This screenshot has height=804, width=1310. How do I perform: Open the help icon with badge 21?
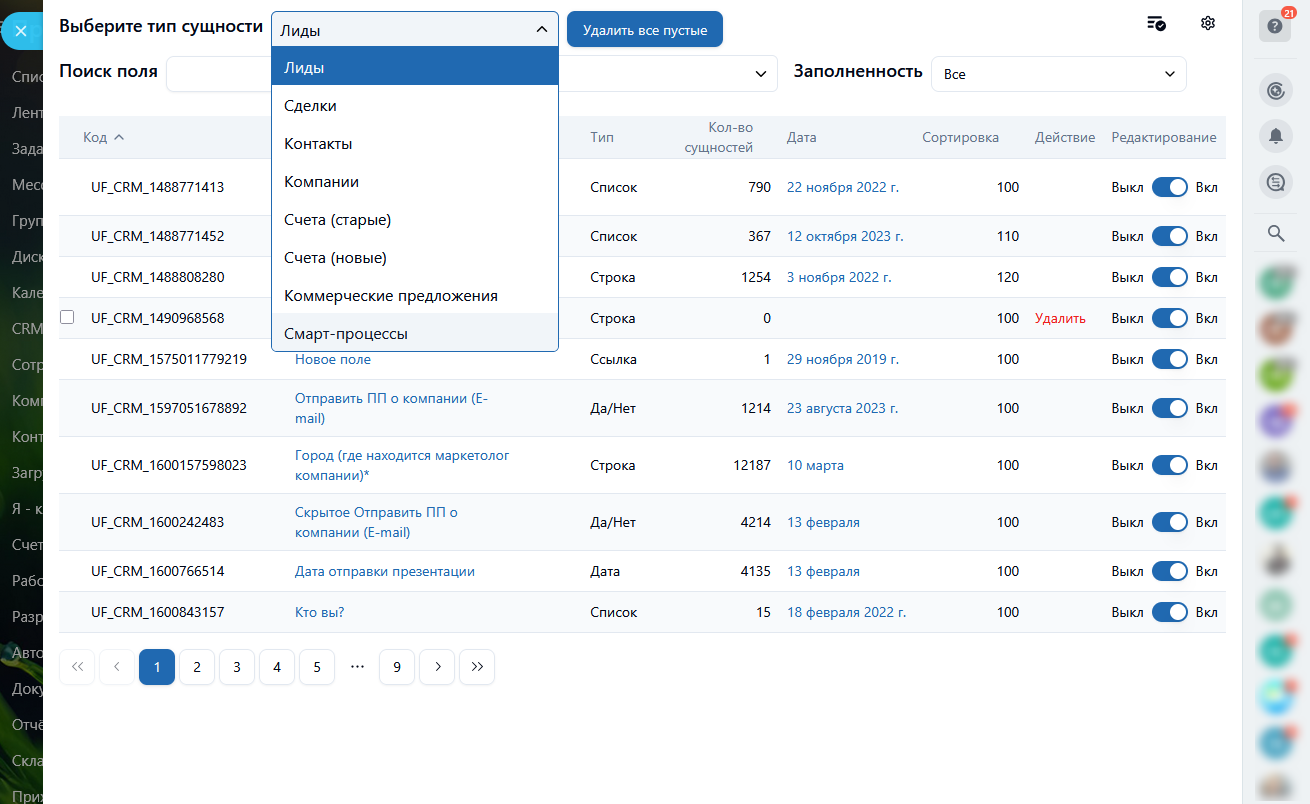[x=1274, y=26]
